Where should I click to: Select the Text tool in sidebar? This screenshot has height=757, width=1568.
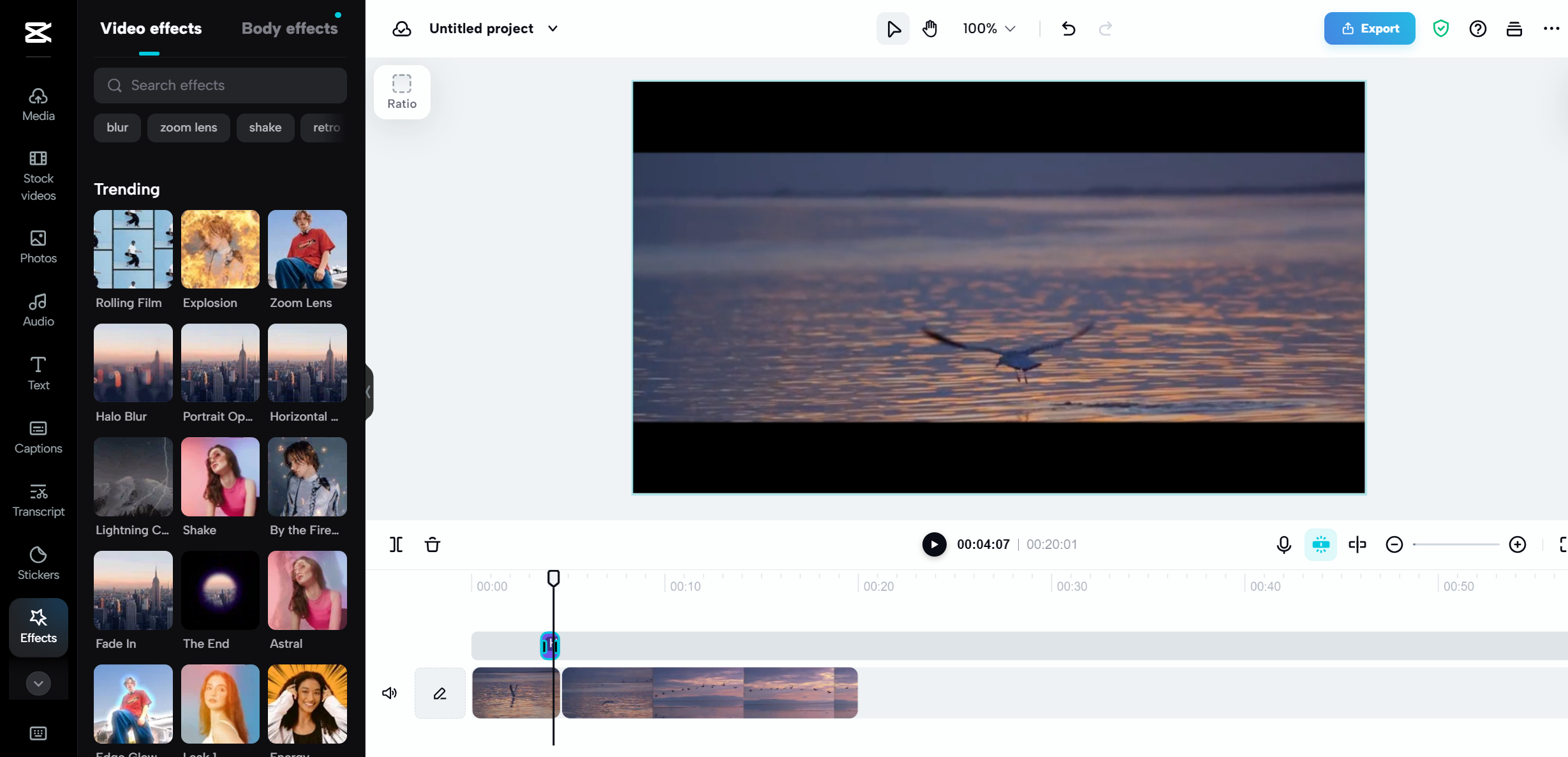tap(37, 372)
